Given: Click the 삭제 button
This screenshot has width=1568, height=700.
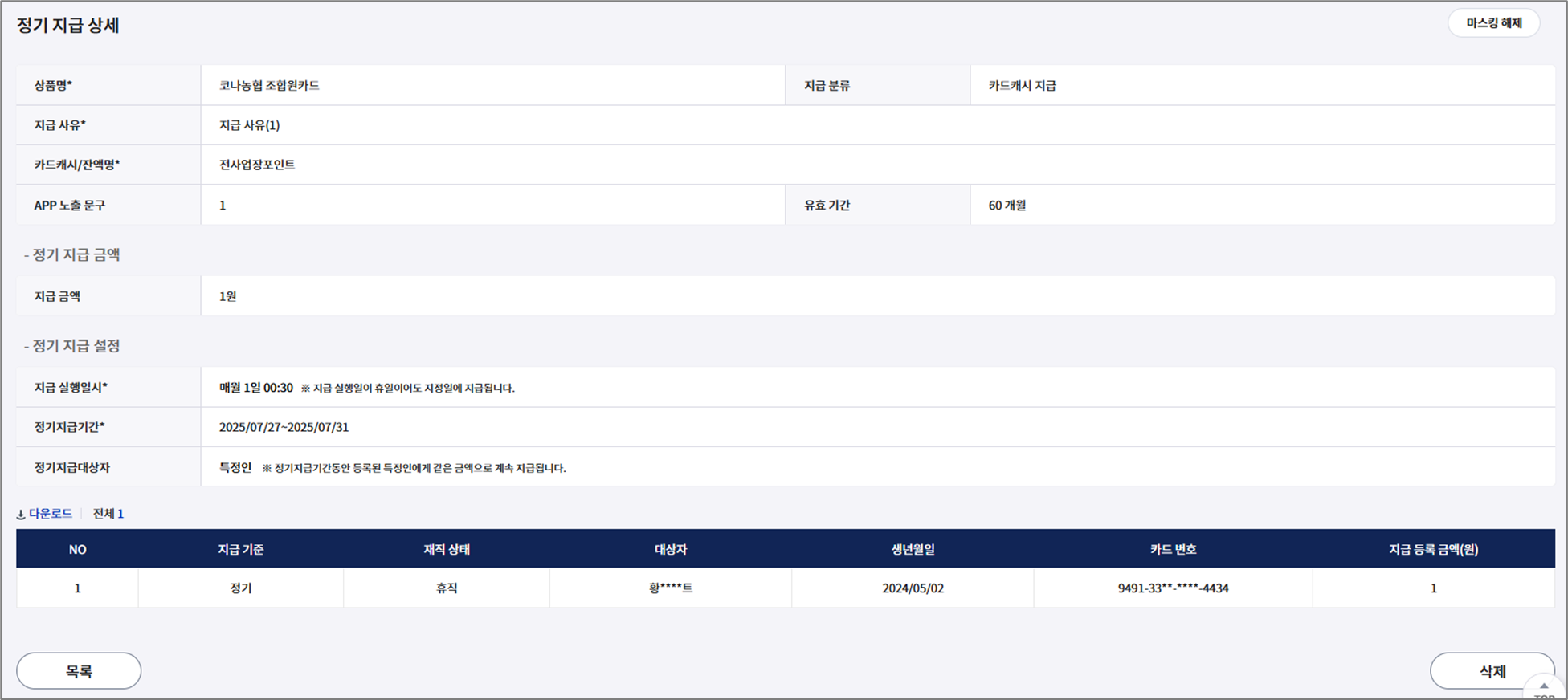Looking at the screenshot, I should pos(1492,671).
